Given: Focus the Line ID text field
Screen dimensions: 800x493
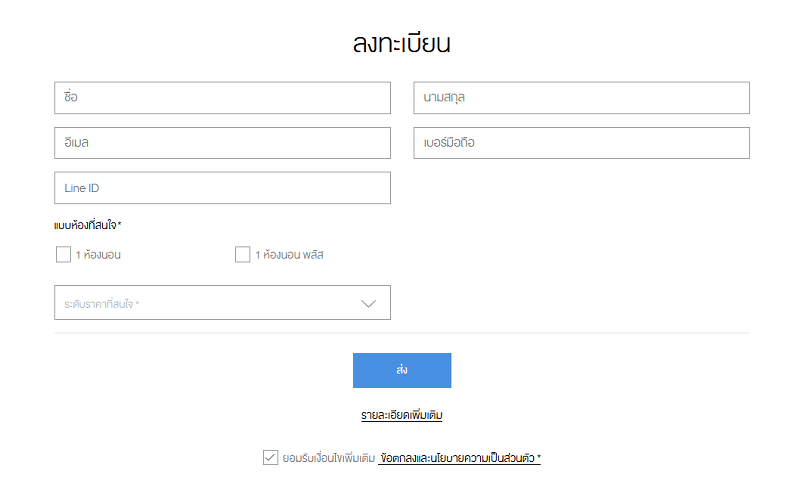Looking at the screenshot, I should pos(222,188).
